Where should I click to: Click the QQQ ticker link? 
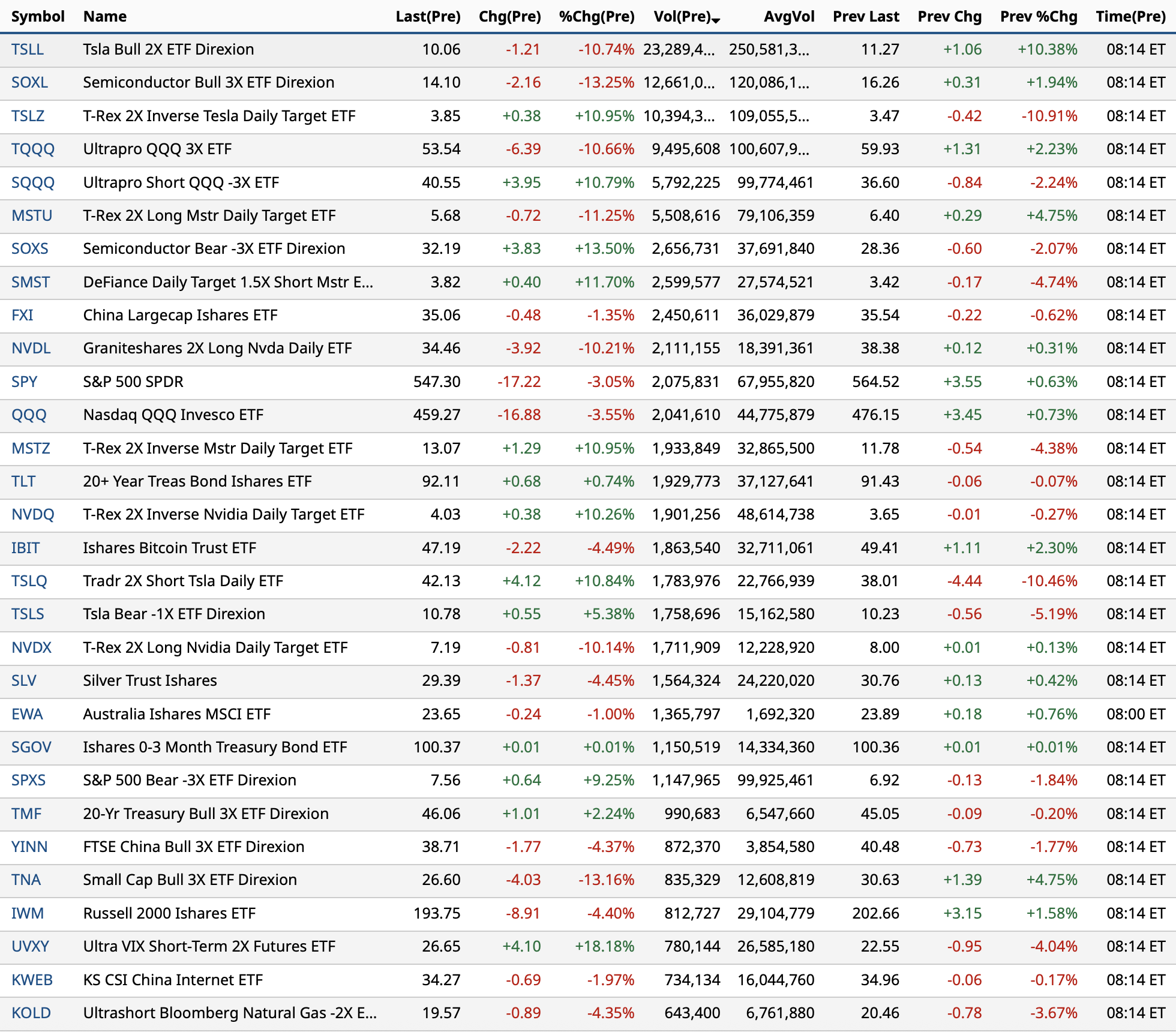(29, 415)
